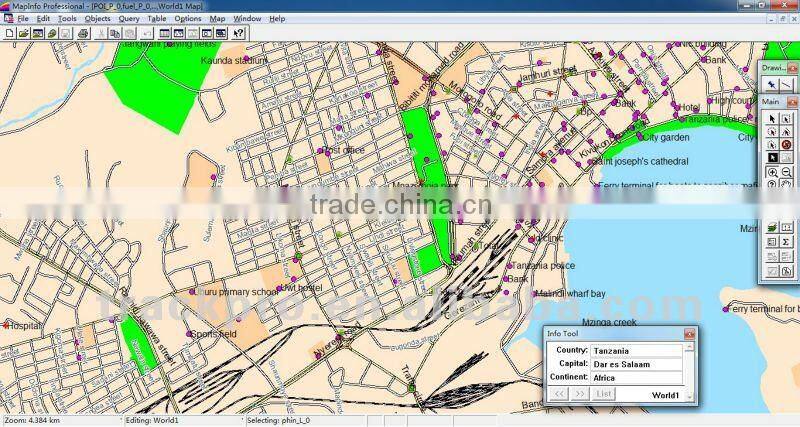Image resolution: width=800 pixels, height=427 pixels.
Task: Click the Continent field showing Africa
Action: 636,378
